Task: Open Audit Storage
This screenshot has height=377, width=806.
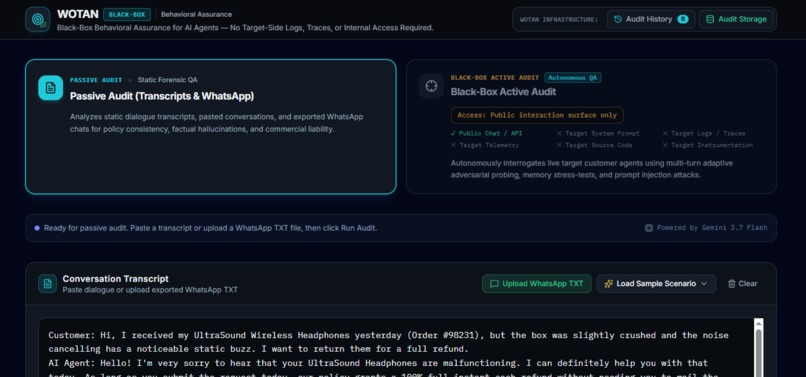Action: (x=736, y=20)
